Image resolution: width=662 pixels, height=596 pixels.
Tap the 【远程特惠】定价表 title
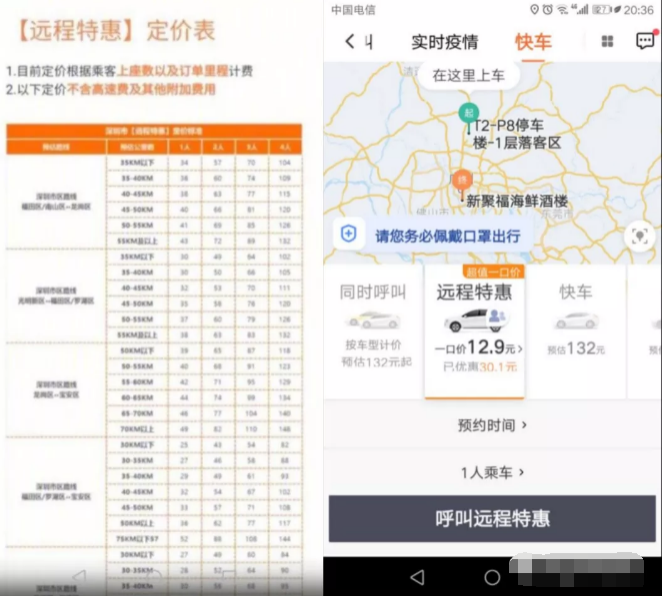(117, 31)
